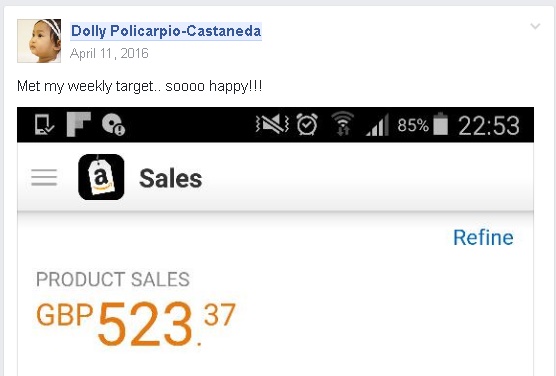The height and width of the screenshot is (376, 556).
Task: Click the Wi-Fi signal status icon
Action: tap(342, 124)
